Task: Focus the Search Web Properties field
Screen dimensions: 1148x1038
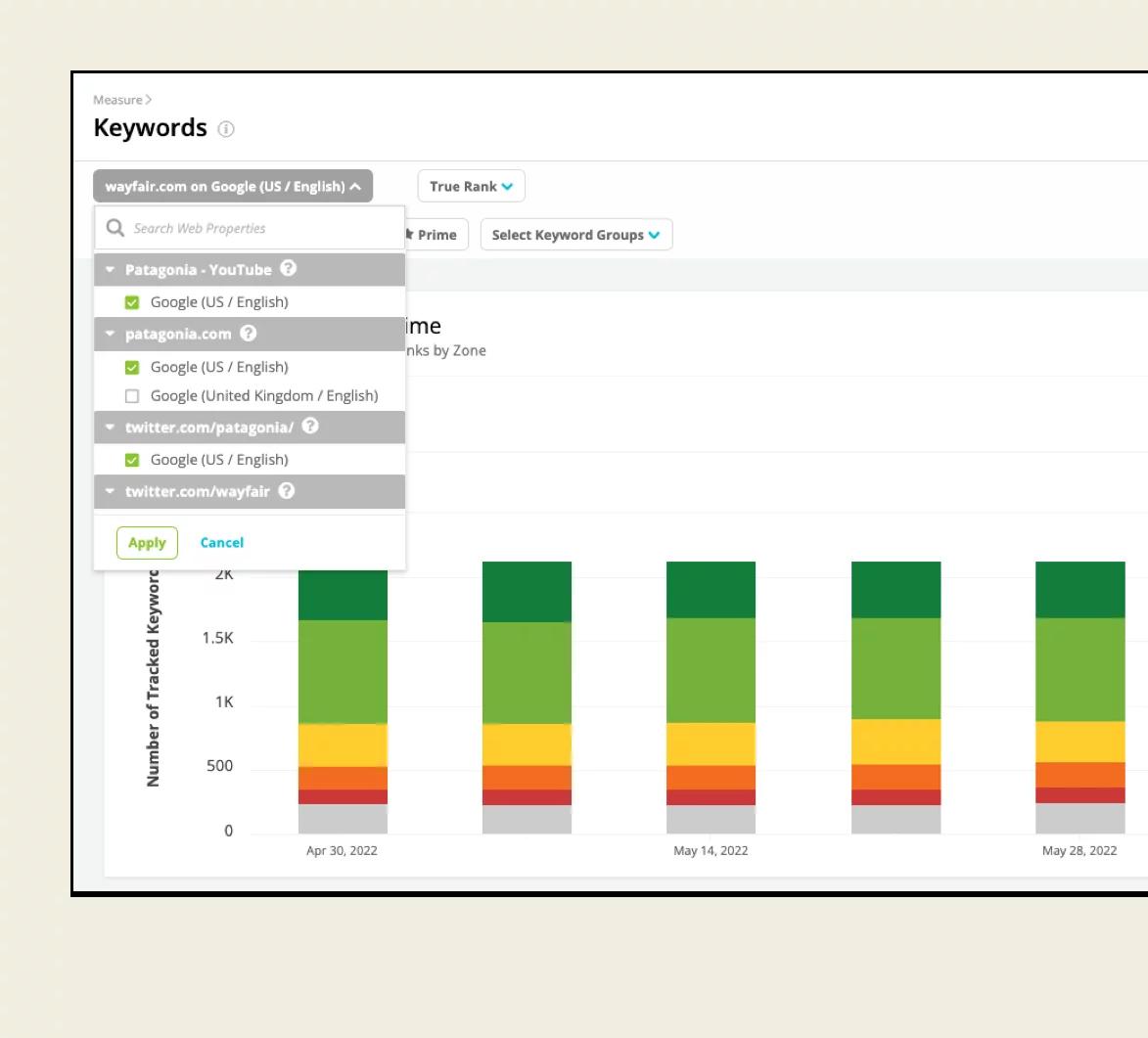Action: pyautogui.click(x=250, y=228)
